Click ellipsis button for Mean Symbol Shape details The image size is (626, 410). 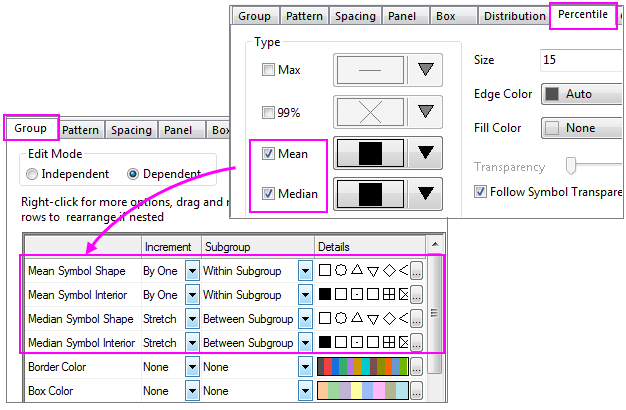[x=417, y=270]
